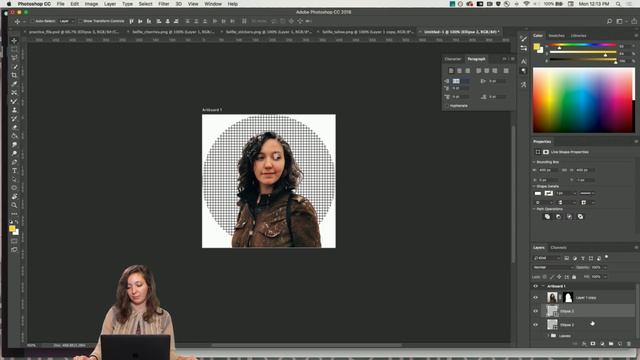Select the Hand tool

pos(14,196)
